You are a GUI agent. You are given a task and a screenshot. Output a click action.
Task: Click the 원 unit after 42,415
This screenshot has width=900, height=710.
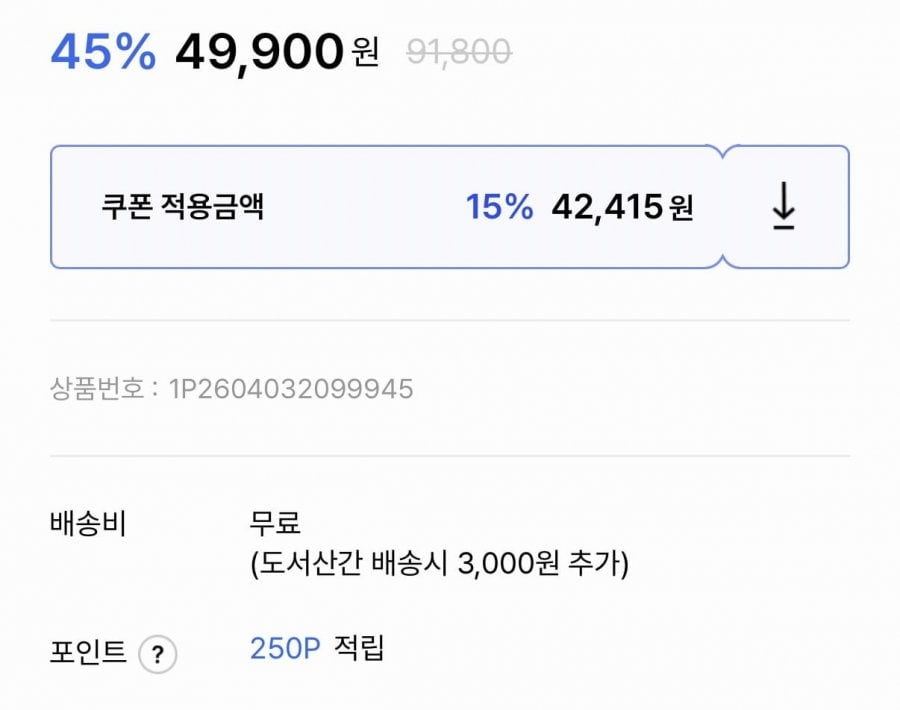[682, 208]
